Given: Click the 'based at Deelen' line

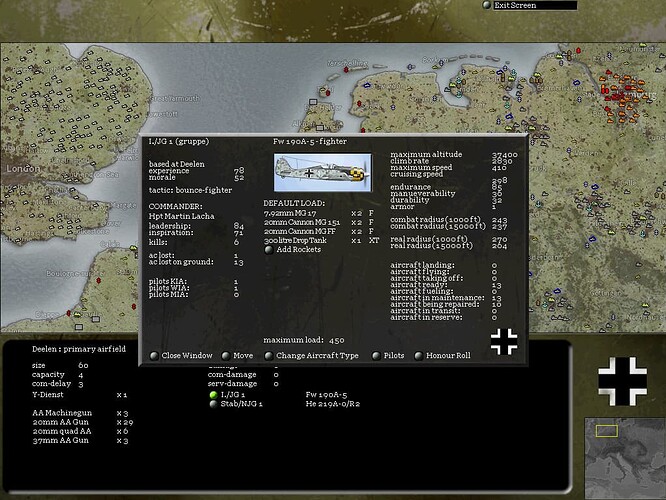Looking at the screenshot, I should click(177, 164).
